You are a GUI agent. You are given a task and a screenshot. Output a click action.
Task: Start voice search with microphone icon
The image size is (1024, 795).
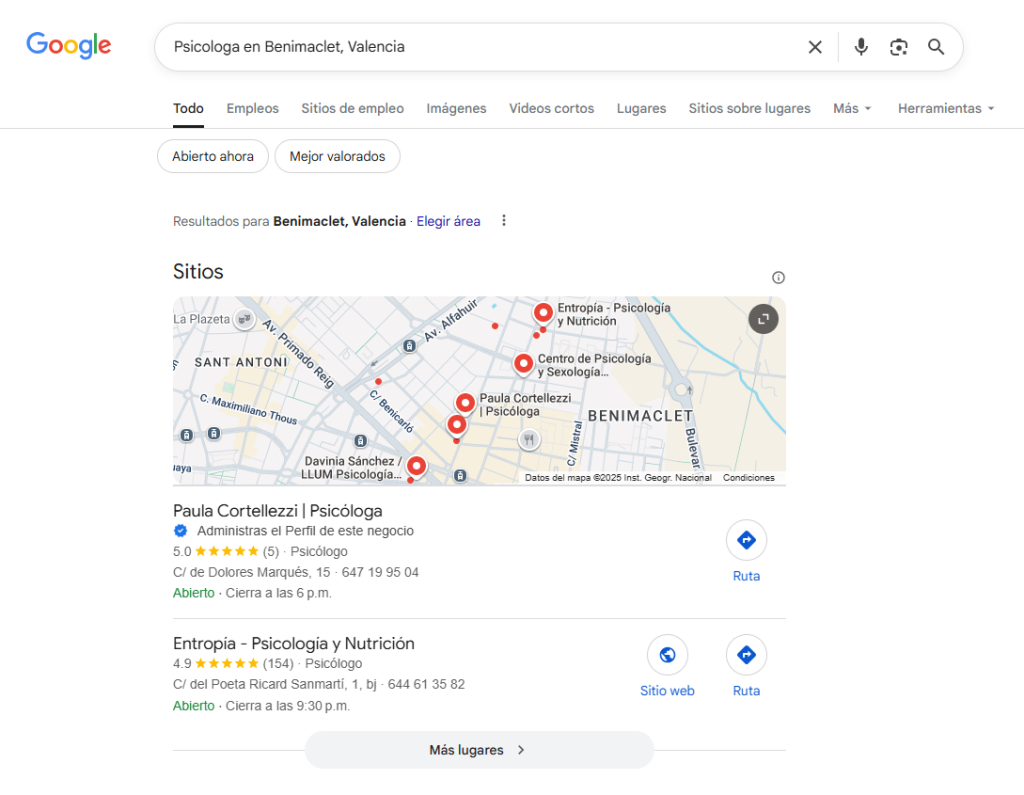tap(861, 47)
